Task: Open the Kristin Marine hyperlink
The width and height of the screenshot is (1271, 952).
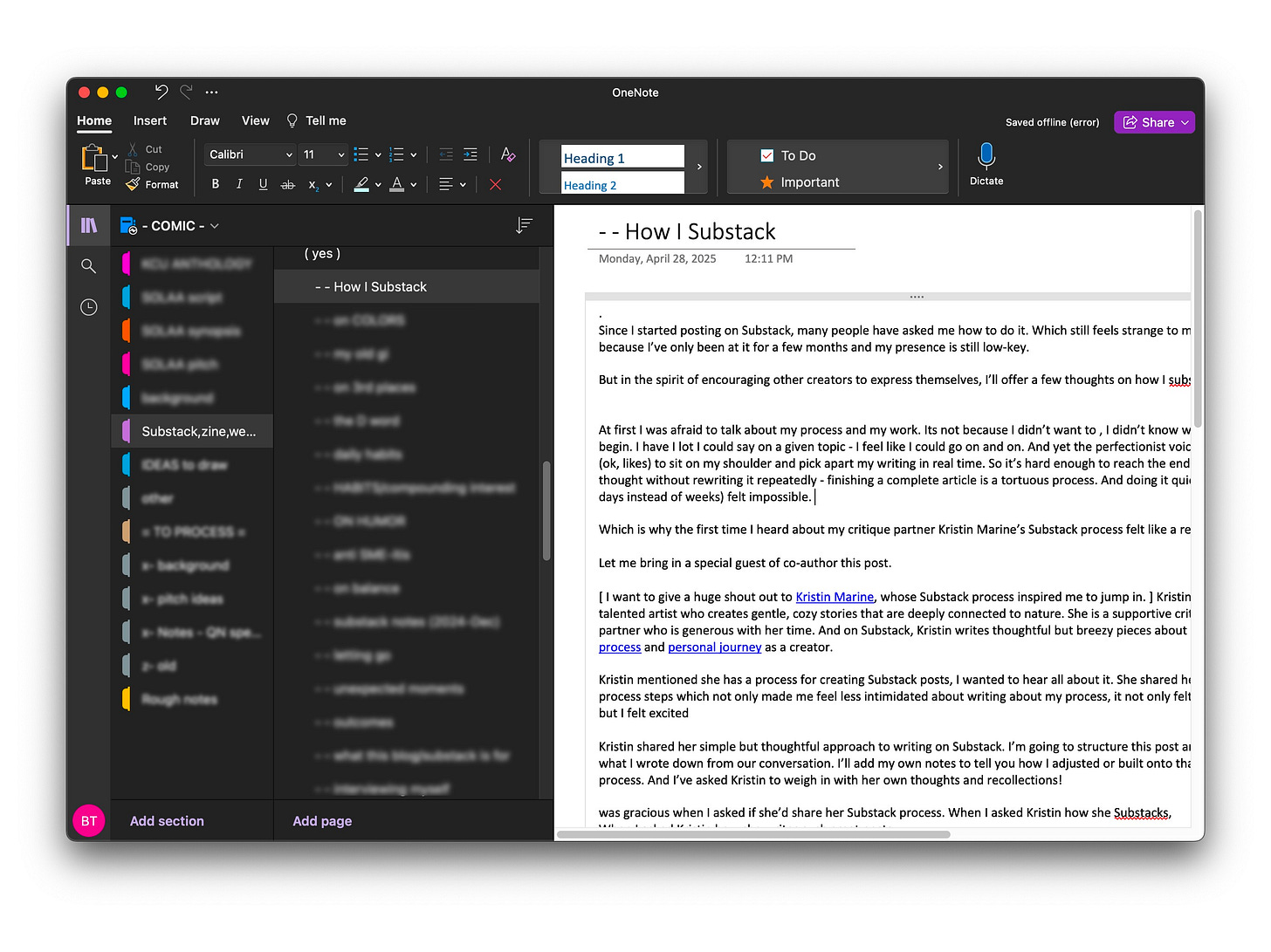Action: (x=835, y=597)
